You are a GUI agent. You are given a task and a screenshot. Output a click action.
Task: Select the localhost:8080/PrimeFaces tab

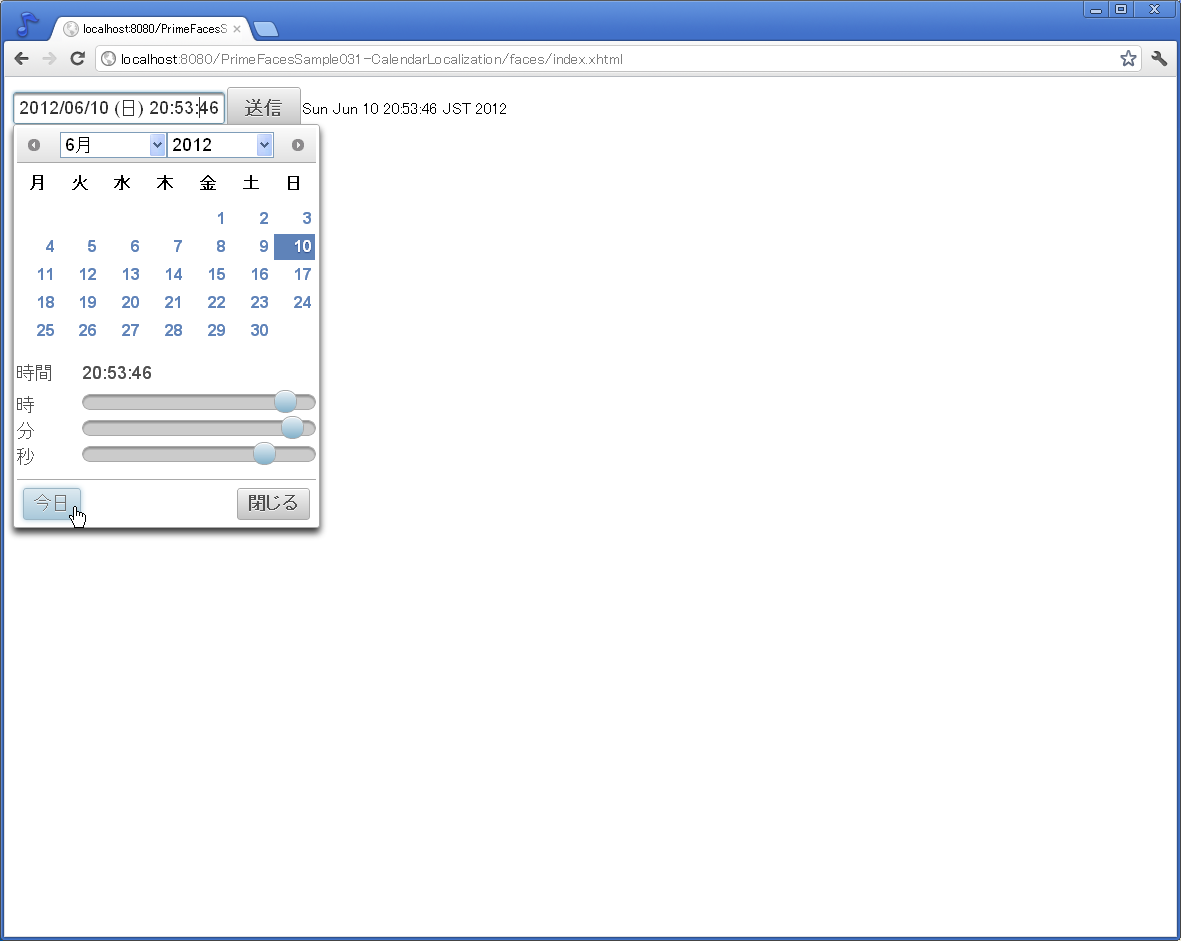click(149, 29)
